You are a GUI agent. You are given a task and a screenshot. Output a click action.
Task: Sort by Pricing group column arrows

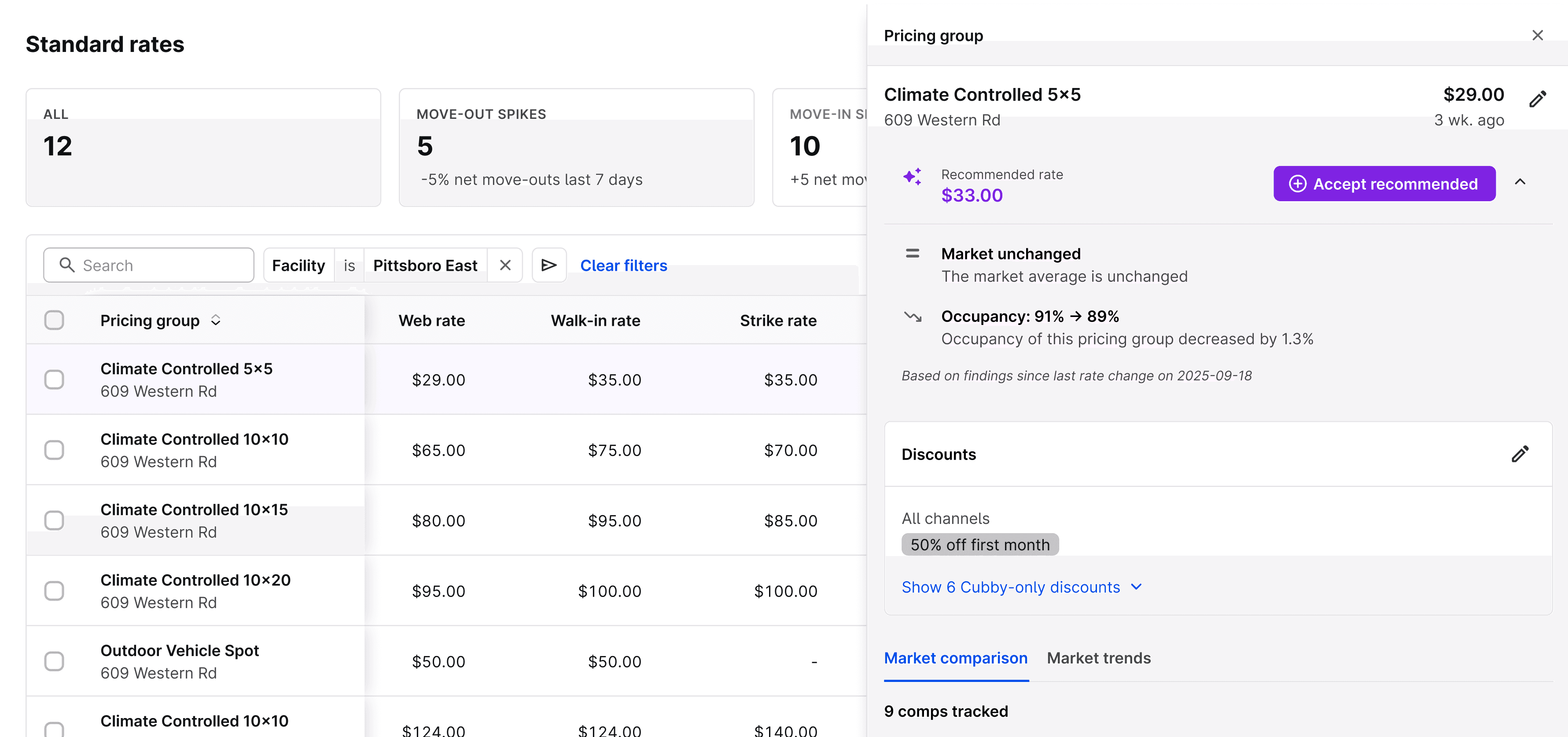click(215, 320)
